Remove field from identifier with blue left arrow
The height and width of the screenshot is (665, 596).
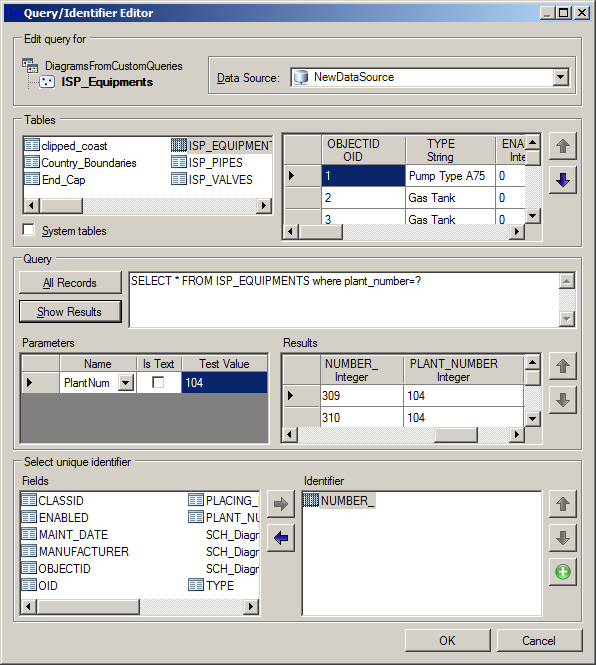point(281,538)
